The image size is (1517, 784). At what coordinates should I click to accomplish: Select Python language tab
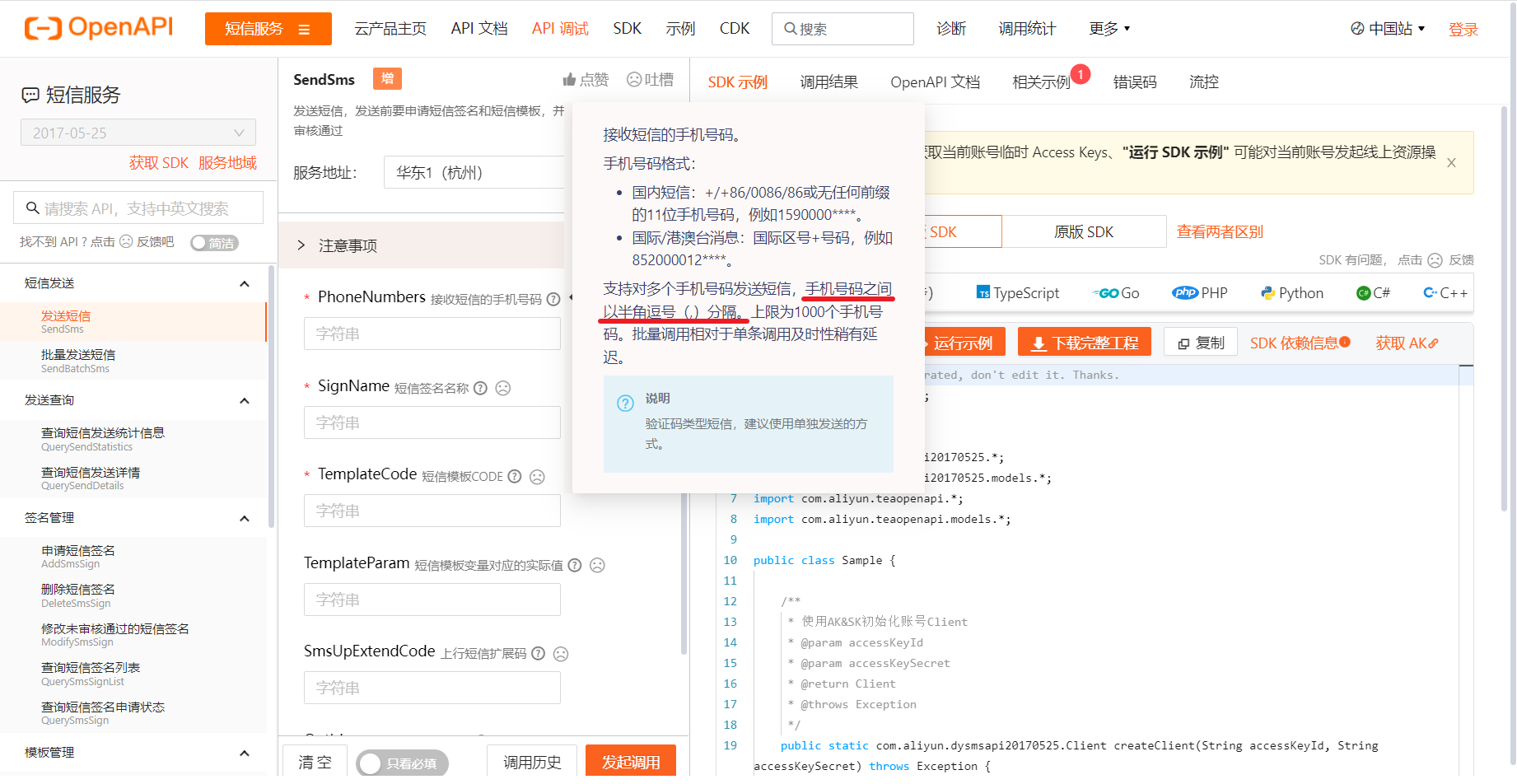pos(1292,293)
